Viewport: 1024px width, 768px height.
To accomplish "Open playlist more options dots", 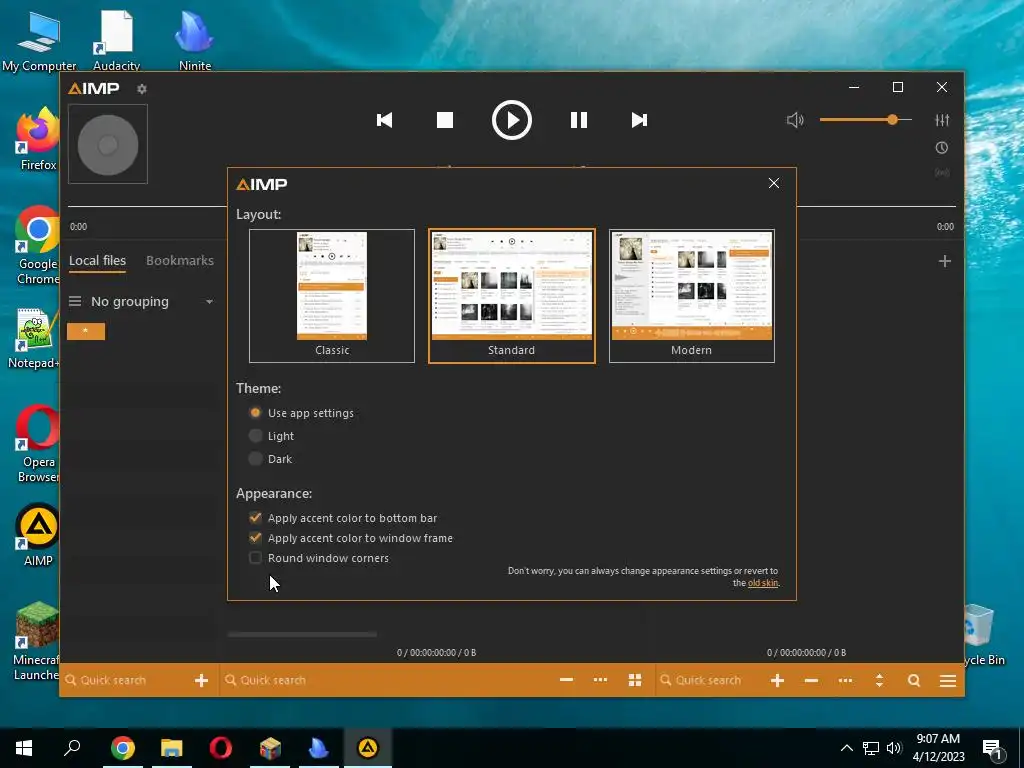I will [x=845, y=680].
